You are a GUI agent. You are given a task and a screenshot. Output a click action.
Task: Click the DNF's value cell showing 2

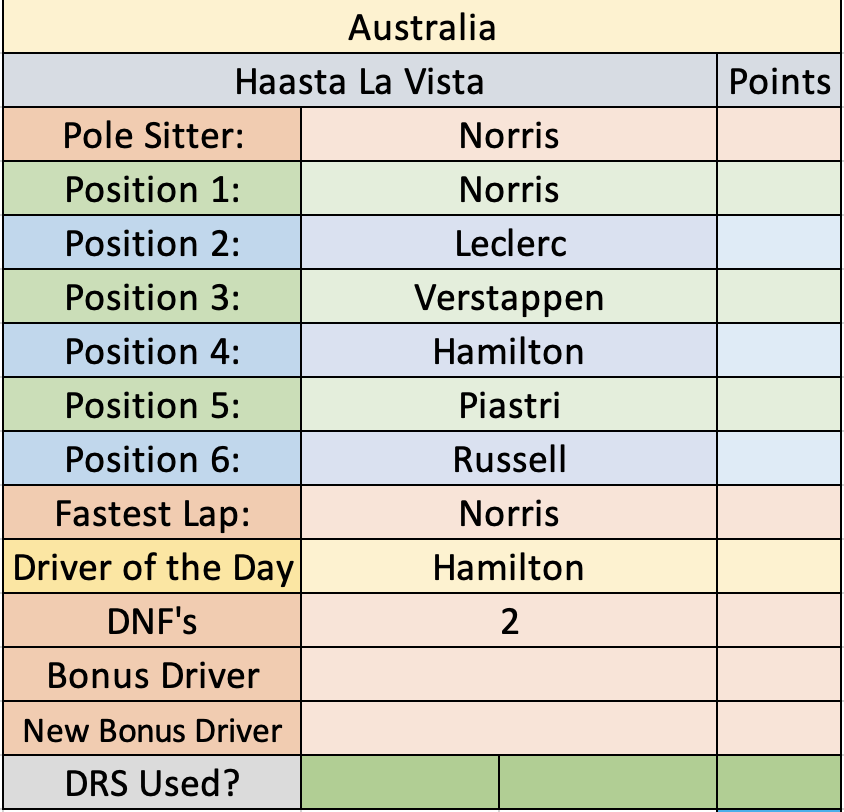point(509,620)
